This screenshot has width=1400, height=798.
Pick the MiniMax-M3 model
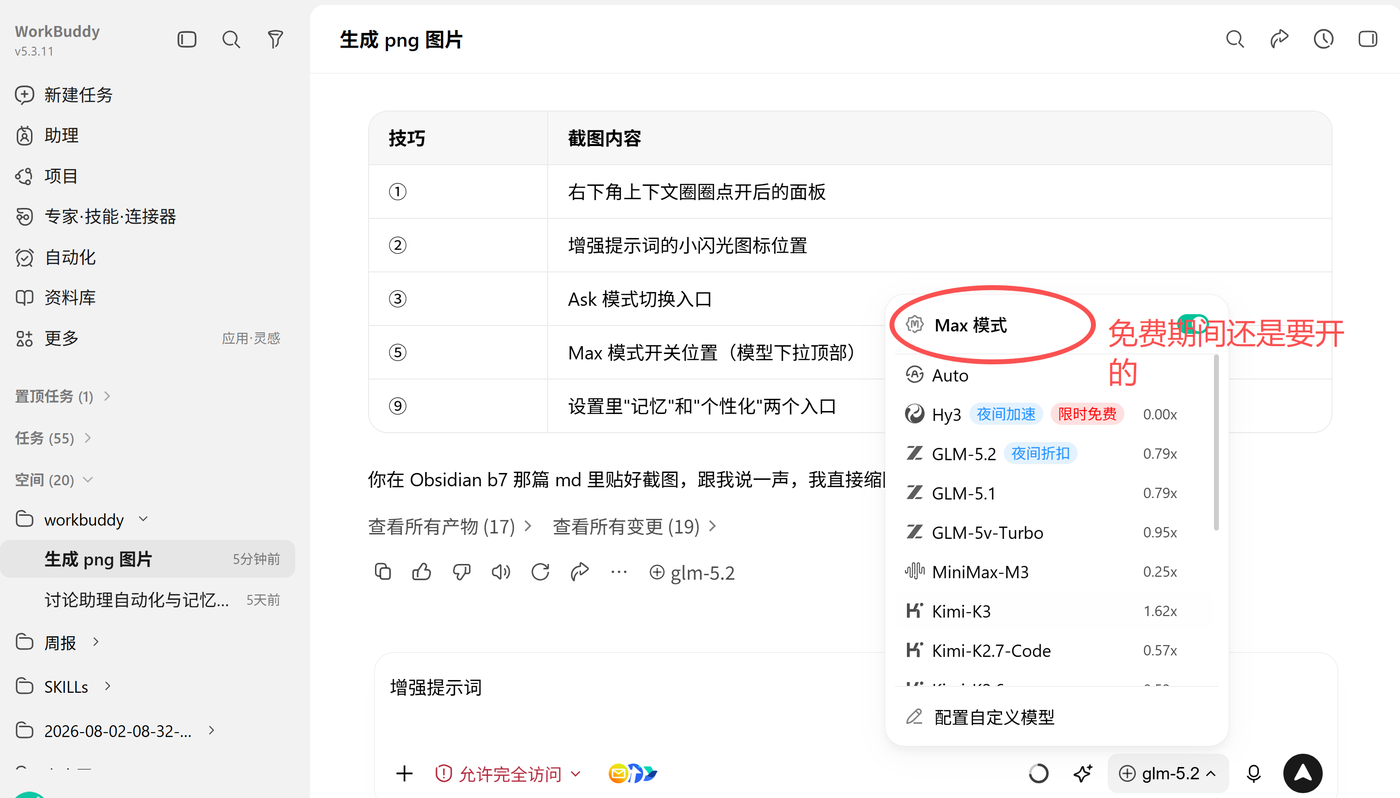coord(1049,572)
